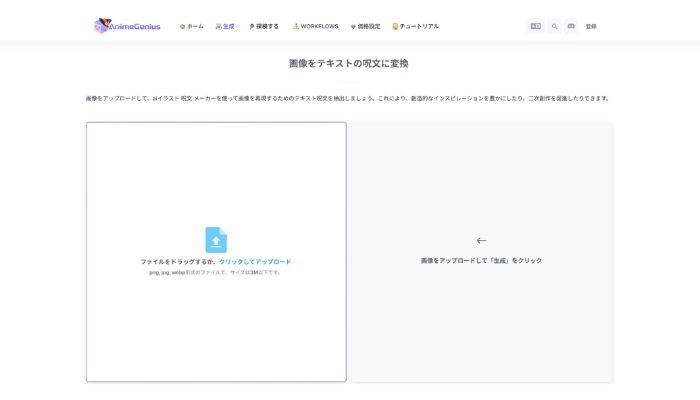Go to ホーム home page
The width and height of the screenshot is (700, 400).
coord(195,26)
